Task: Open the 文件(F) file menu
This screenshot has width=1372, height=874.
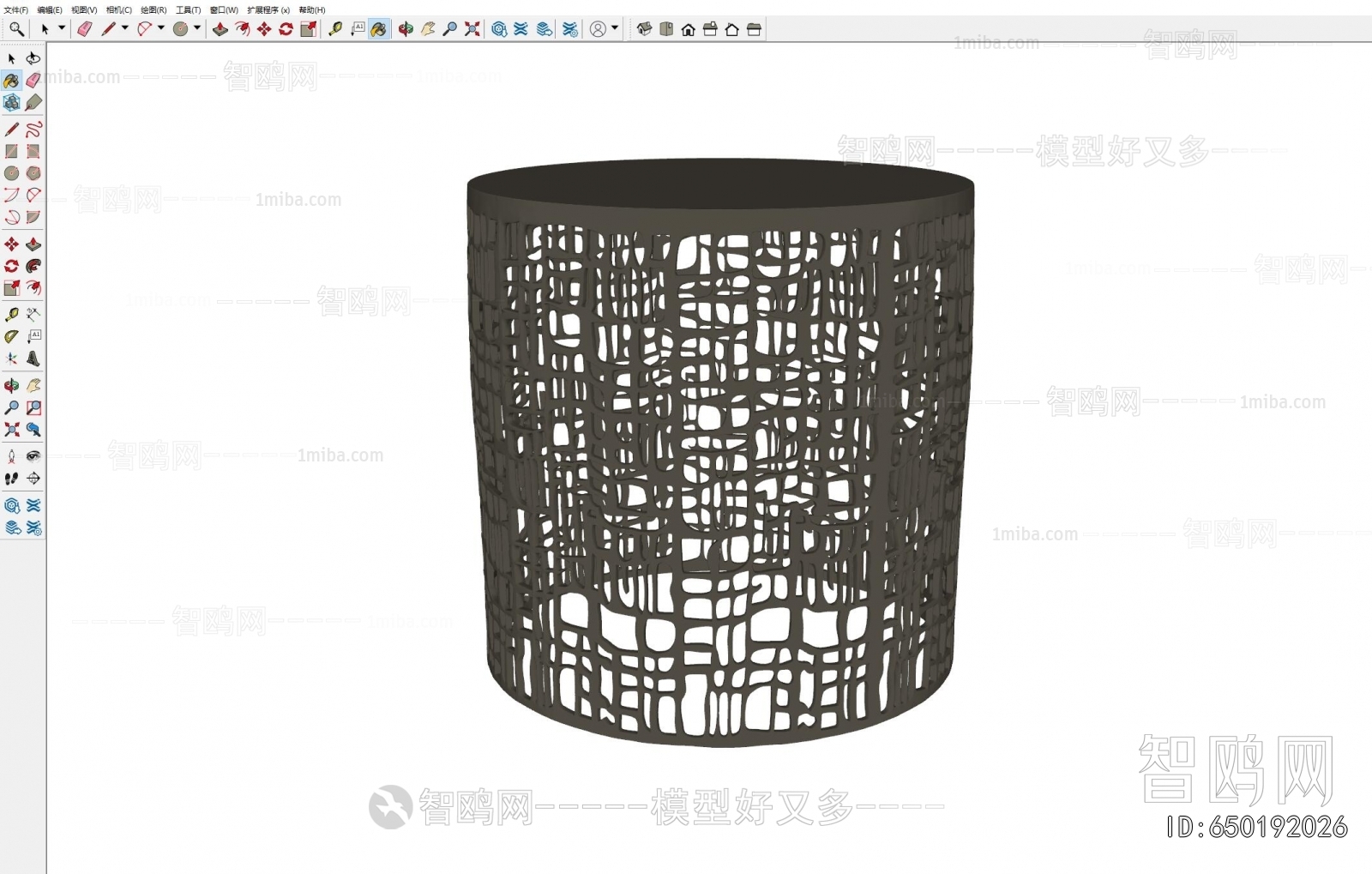Action: point(15,10)
